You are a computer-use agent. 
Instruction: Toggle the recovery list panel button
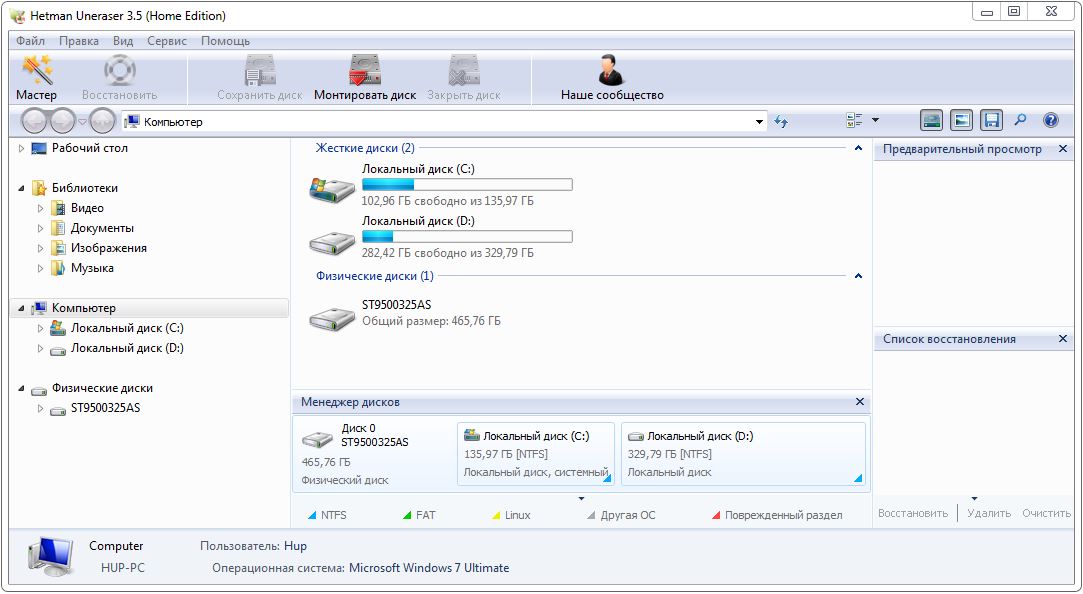click(x=992, y=121)
